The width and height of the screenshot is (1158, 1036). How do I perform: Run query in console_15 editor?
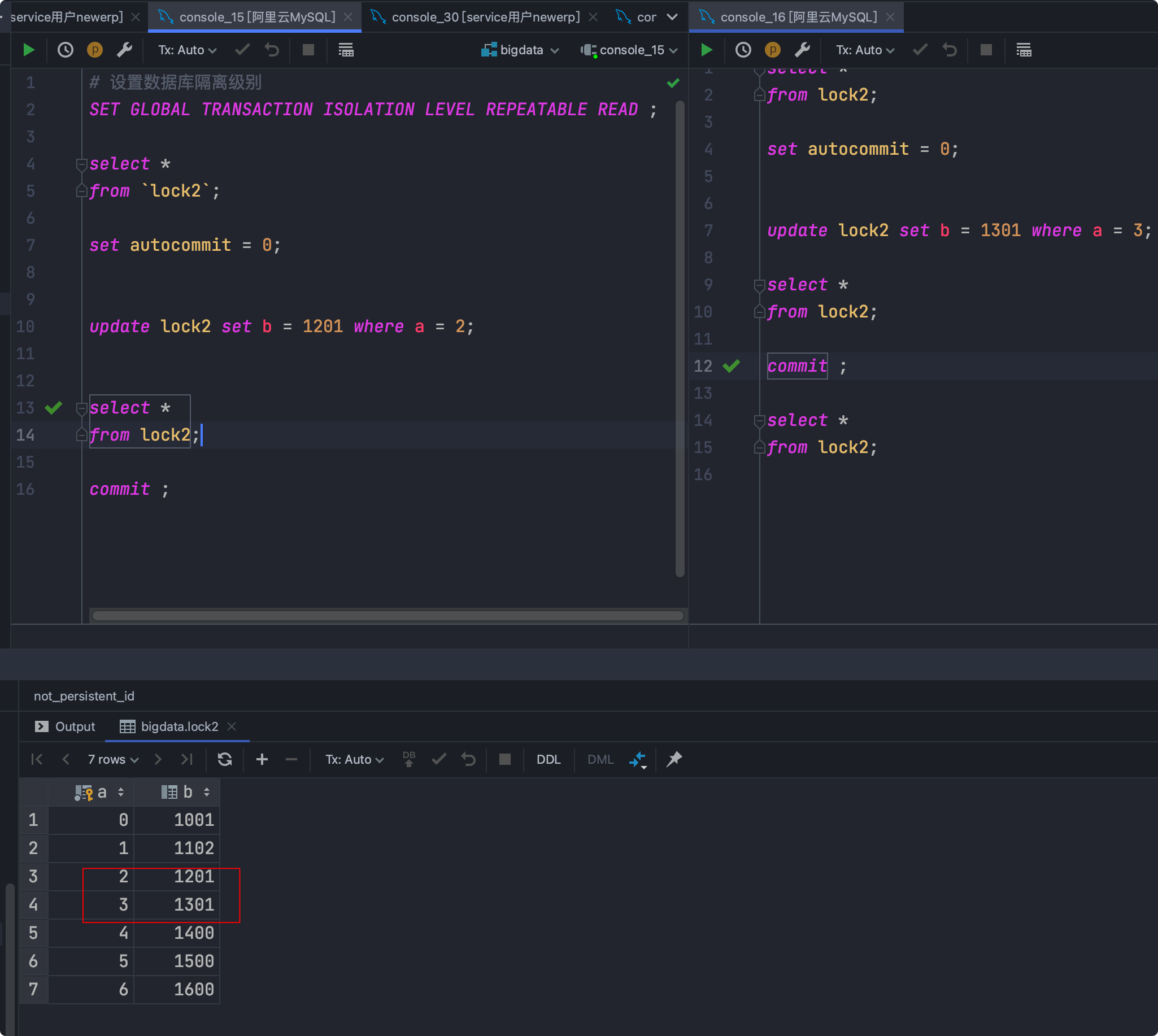[x=28, y=50]
